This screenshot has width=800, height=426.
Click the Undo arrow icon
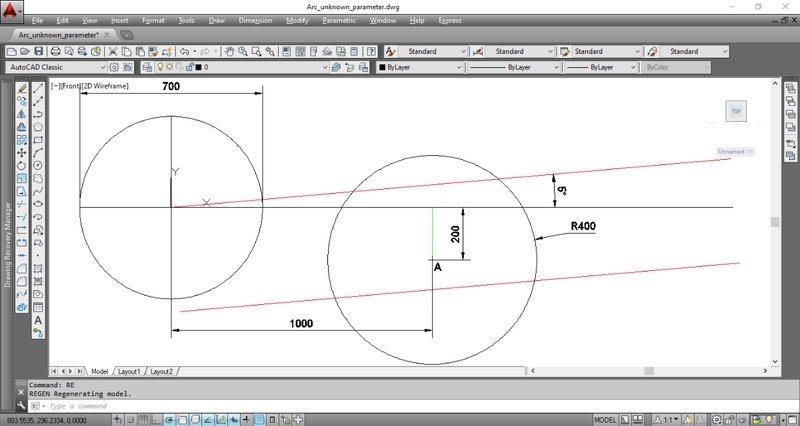pos(185,51)
